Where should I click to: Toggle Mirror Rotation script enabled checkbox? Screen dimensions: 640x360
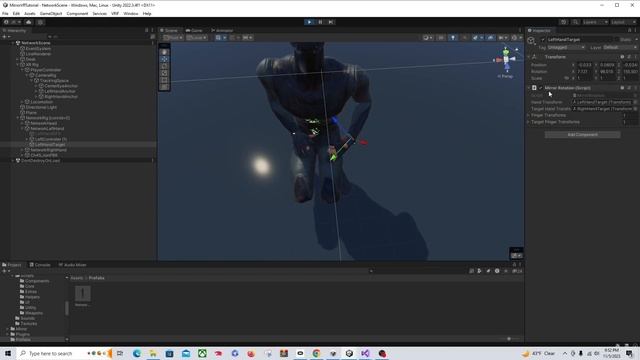click(x=541, y=88)
